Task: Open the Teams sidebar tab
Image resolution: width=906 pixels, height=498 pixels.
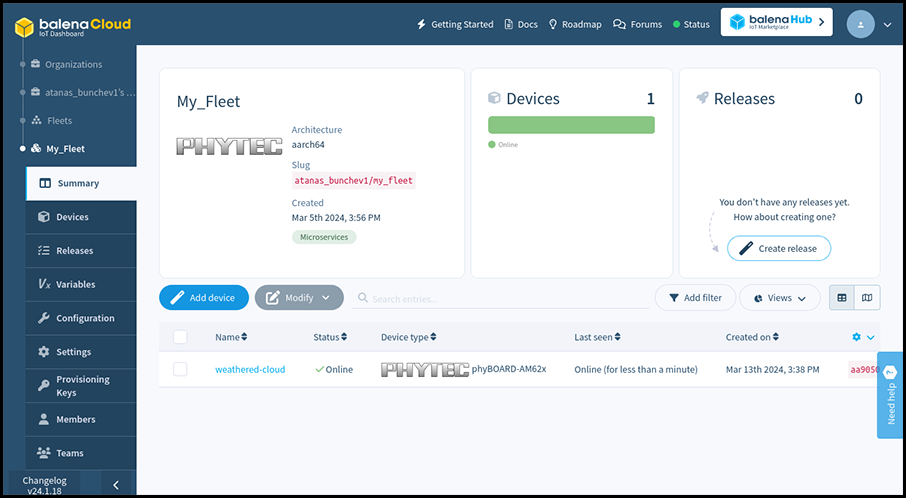Action: [x=81, y=452]
